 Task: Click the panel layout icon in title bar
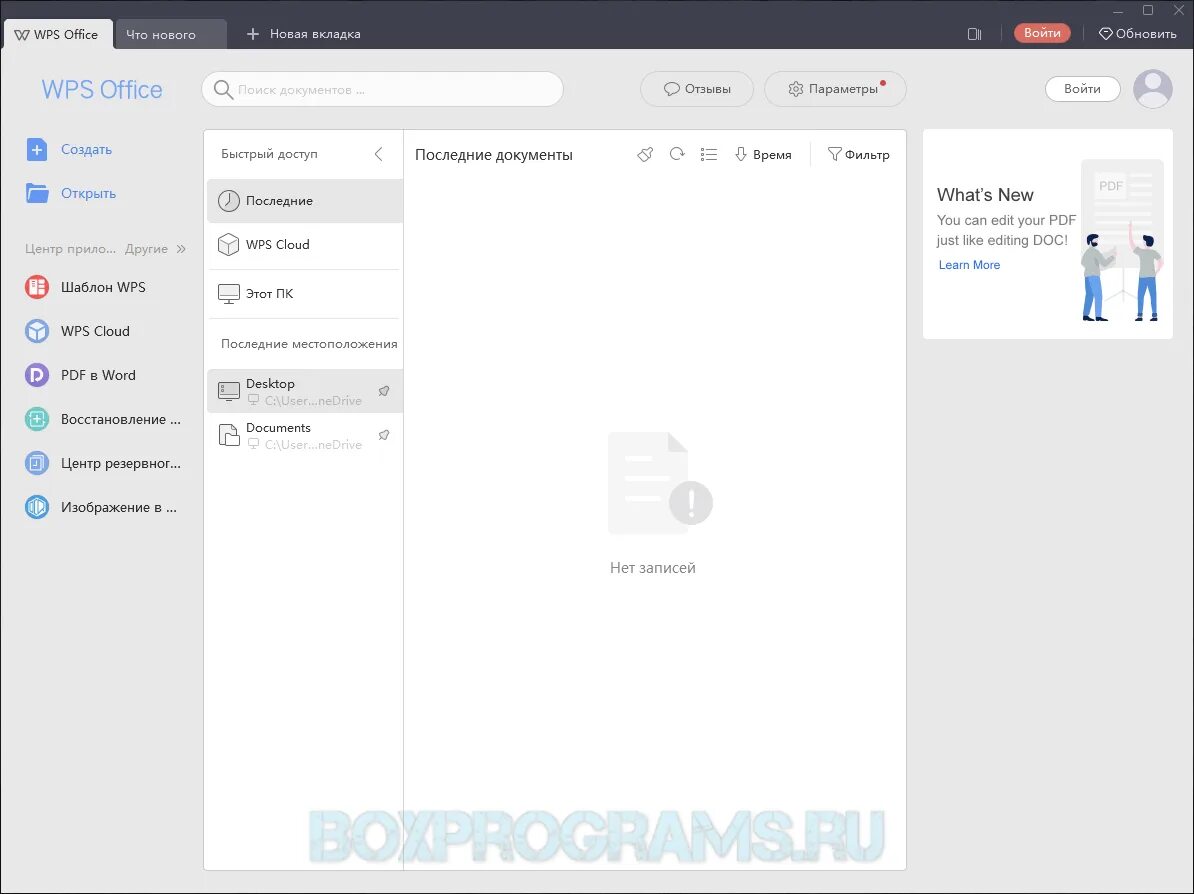pos(974,34)
